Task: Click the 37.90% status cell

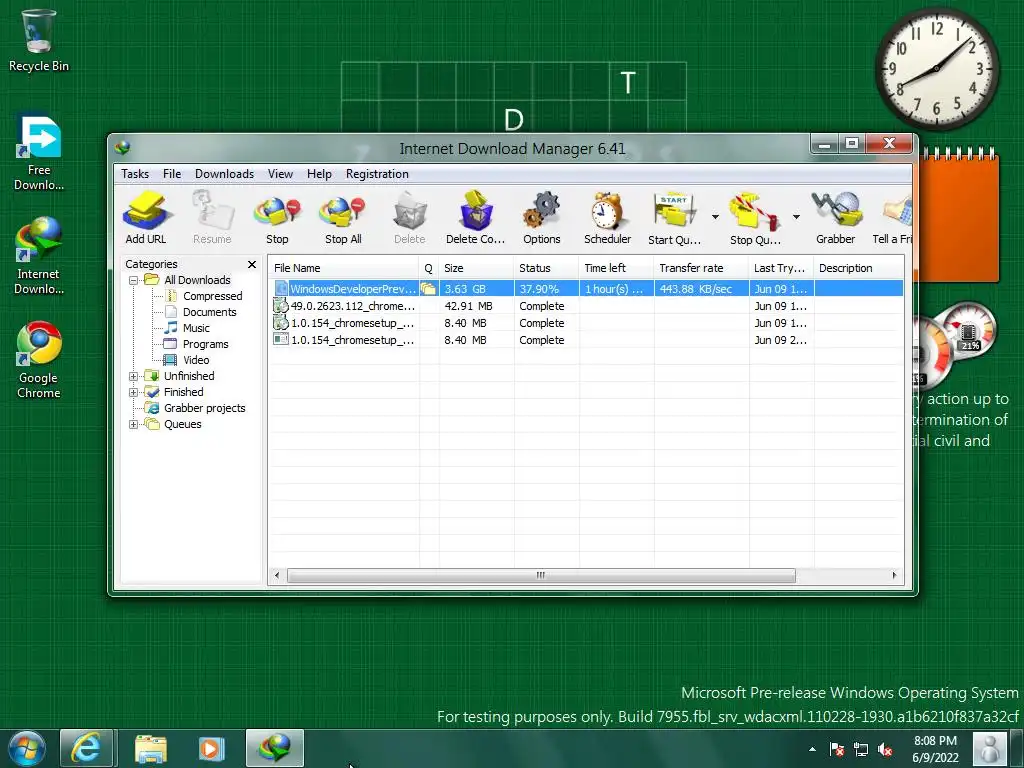Action: [539, 289]
